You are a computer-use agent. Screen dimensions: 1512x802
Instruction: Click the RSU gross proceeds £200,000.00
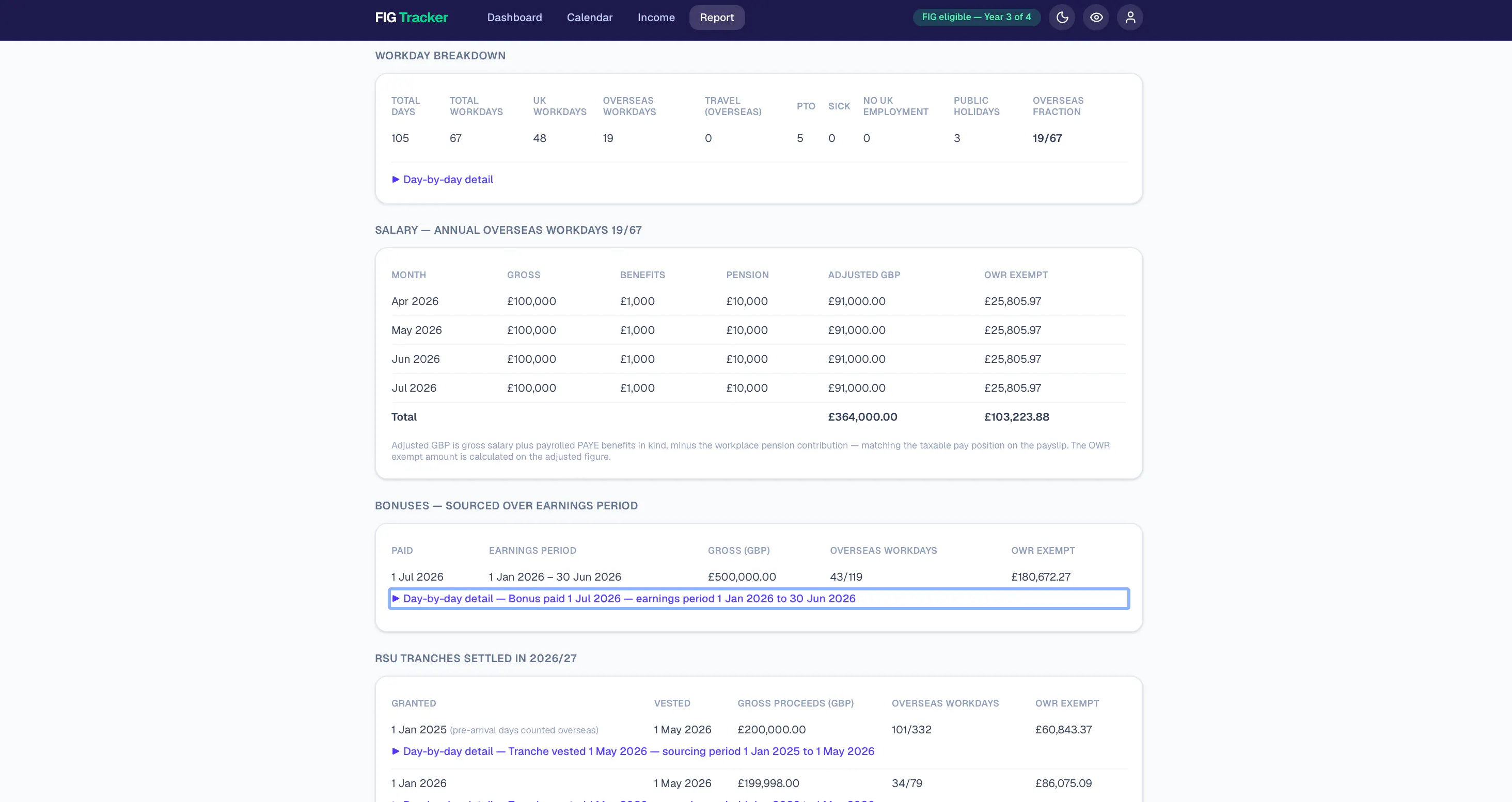[x=771, y=730]
